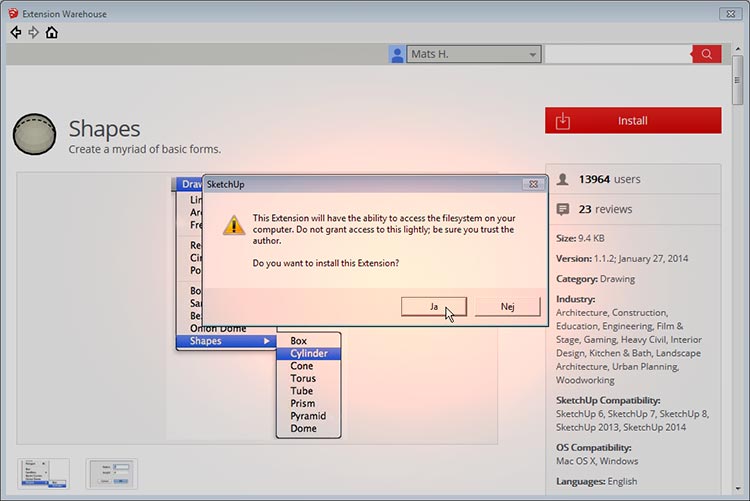
Task: Click the Drawing category text
Action: coord(618,279)
